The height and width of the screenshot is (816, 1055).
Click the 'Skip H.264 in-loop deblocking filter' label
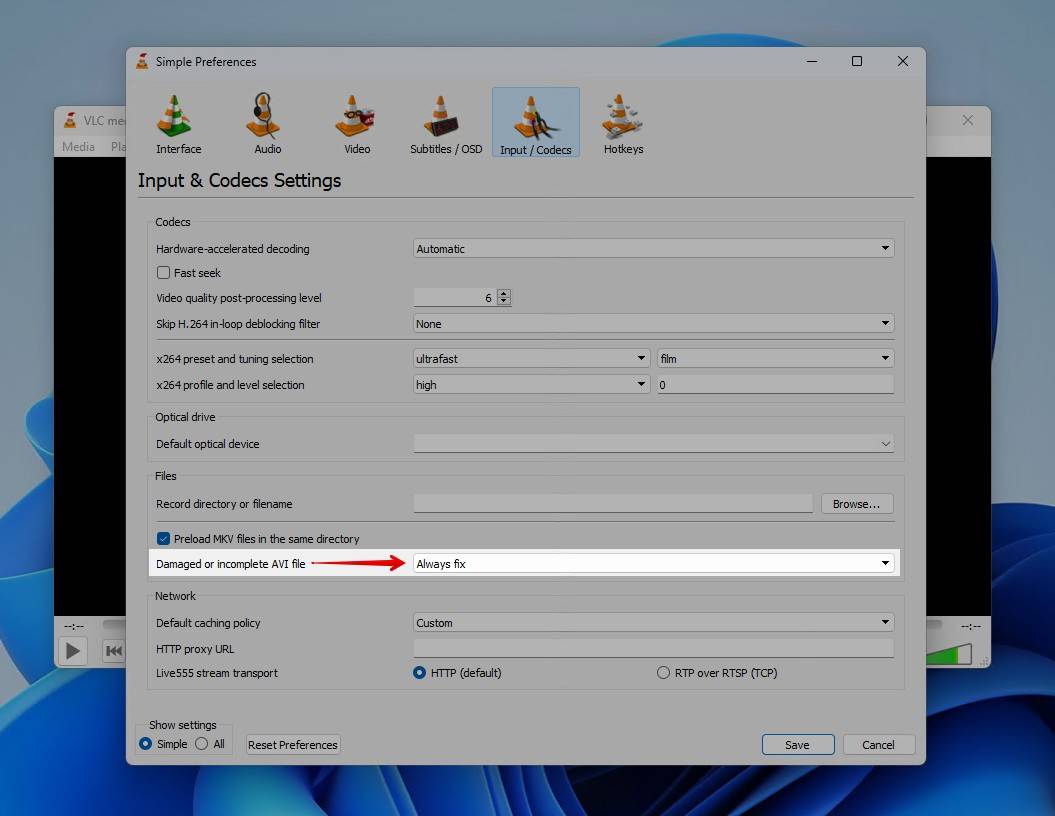[238, 324]
